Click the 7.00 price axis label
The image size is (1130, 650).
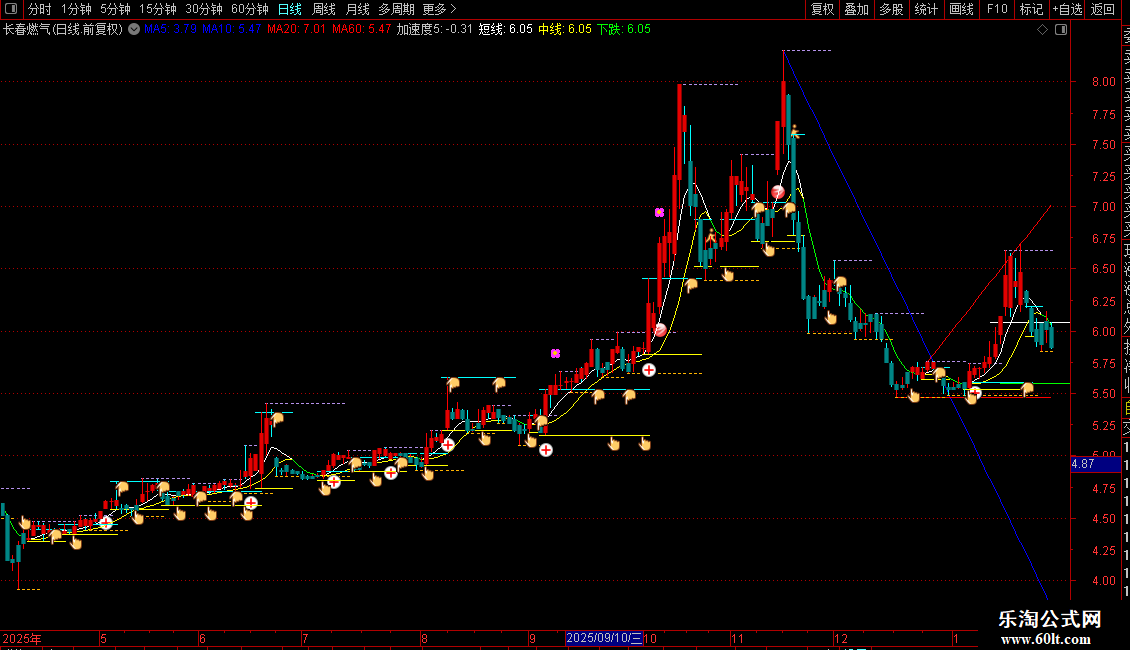1104,207
